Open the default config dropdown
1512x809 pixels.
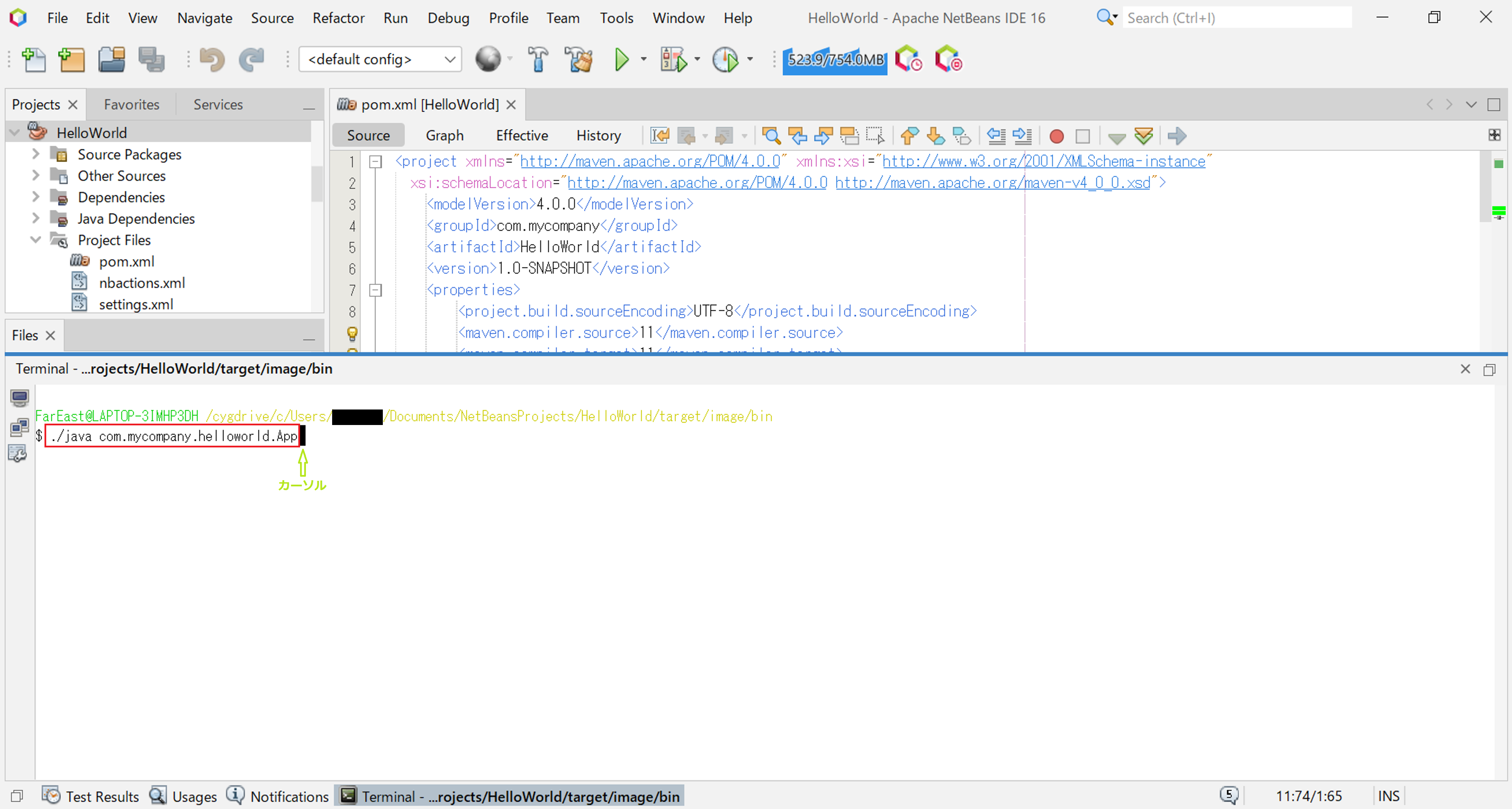[x=380, y=59]
